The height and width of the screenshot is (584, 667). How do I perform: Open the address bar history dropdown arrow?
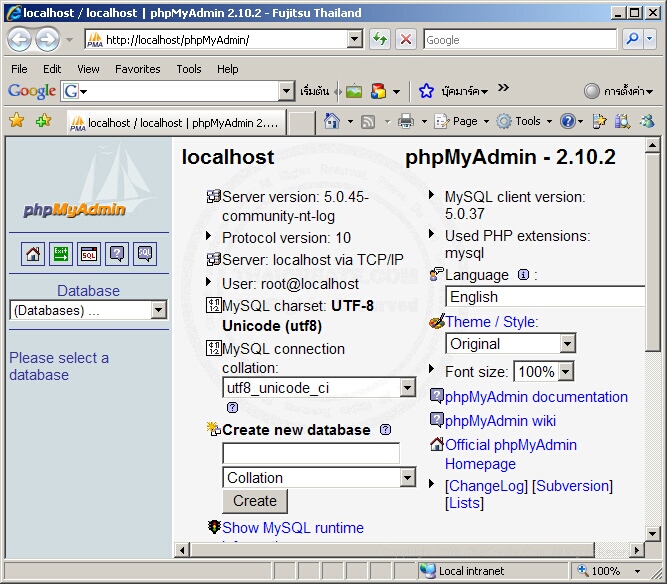tap(354, 40)
